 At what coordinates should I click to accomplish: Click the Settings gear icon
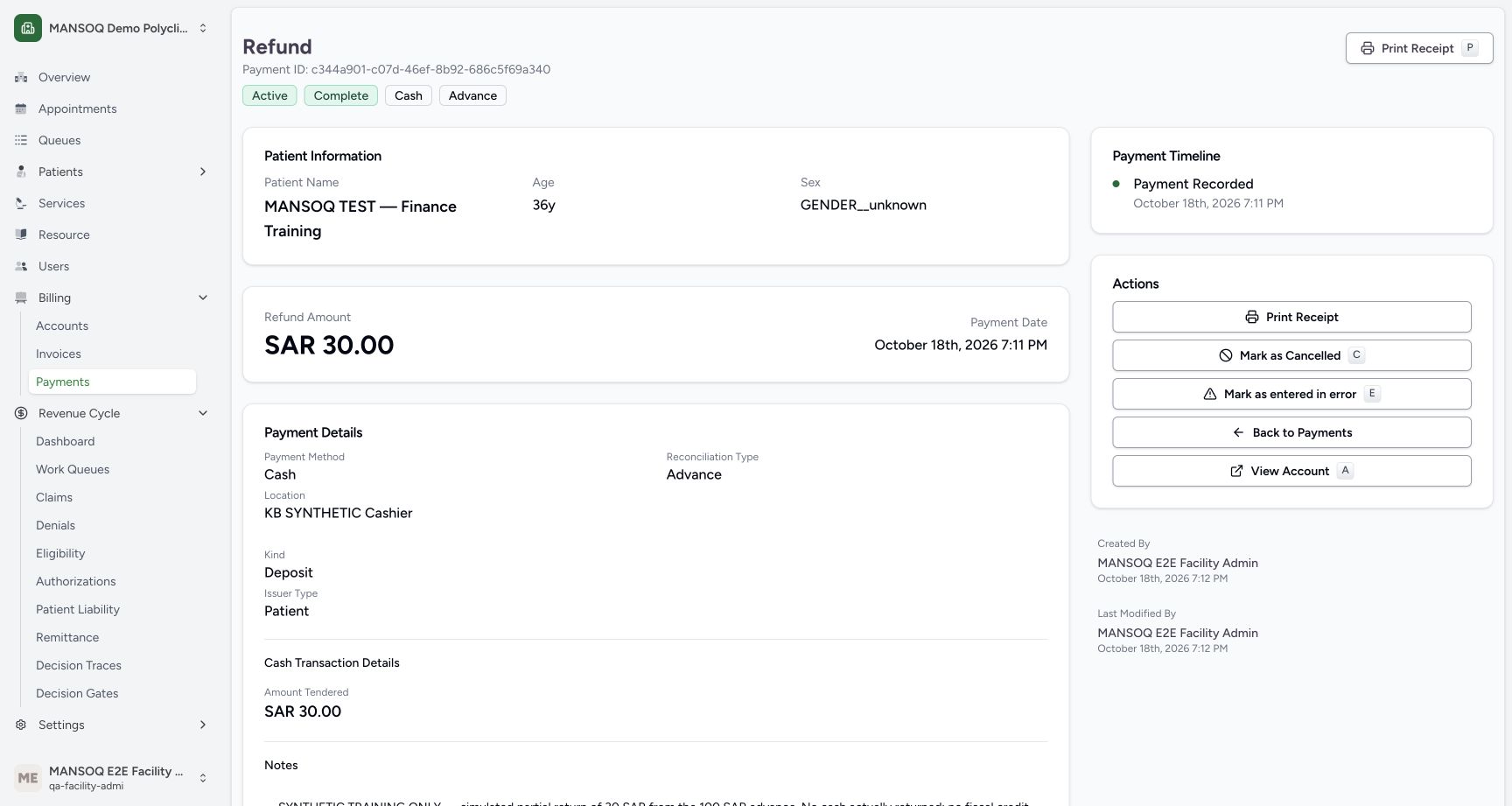[x=21, y=725]
